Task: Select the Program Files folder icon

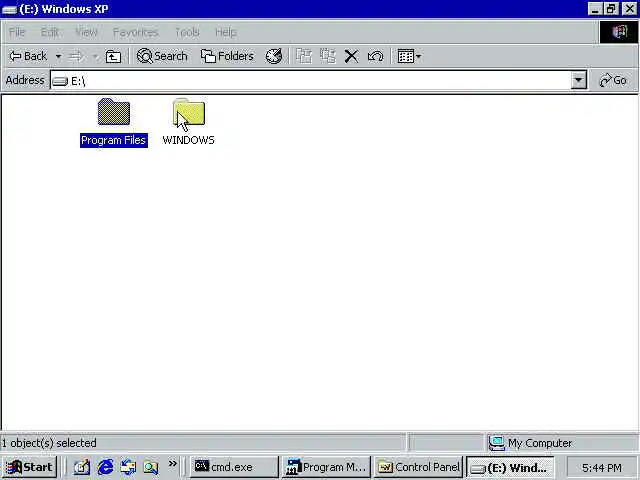Action: [114, 112]
